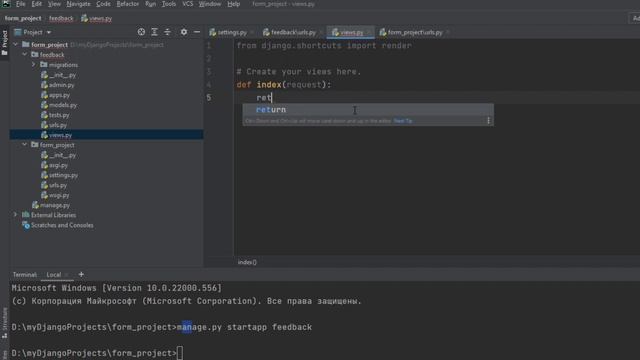The height and width of the screenshot is (360, 640).
Task: Open the Window menu
Action: coord(210,4)
